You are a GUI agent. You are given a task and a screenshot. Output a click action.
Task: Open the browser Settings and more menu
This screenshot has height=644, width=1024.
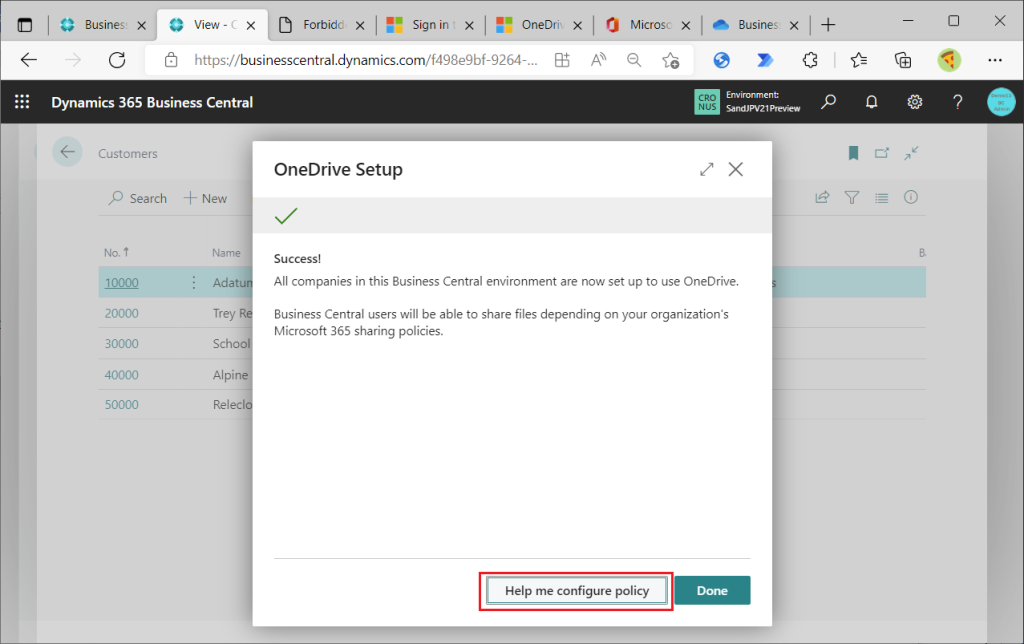pyautogui.click(x=995, y=60)
